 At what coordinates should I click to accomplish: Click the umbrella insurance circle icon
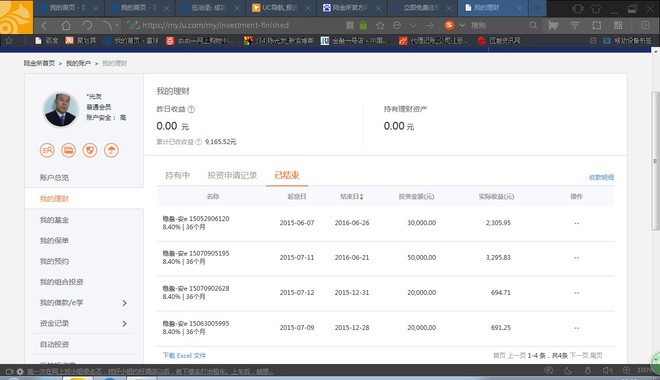pos(111,150)
